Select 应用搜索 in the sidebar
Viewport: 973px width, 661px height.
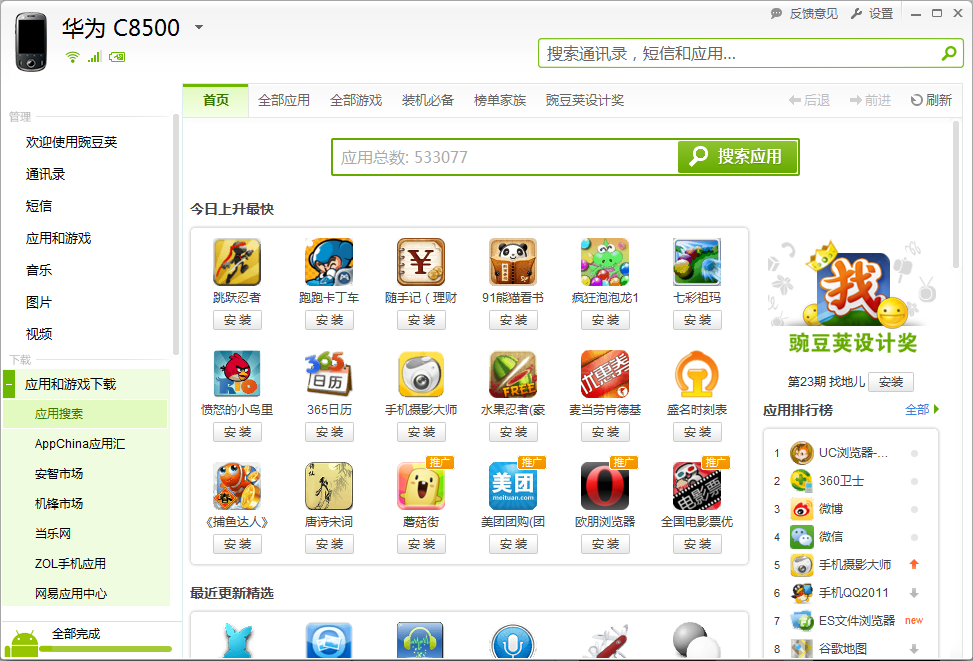pyautogui.click(x=85, y=414)
